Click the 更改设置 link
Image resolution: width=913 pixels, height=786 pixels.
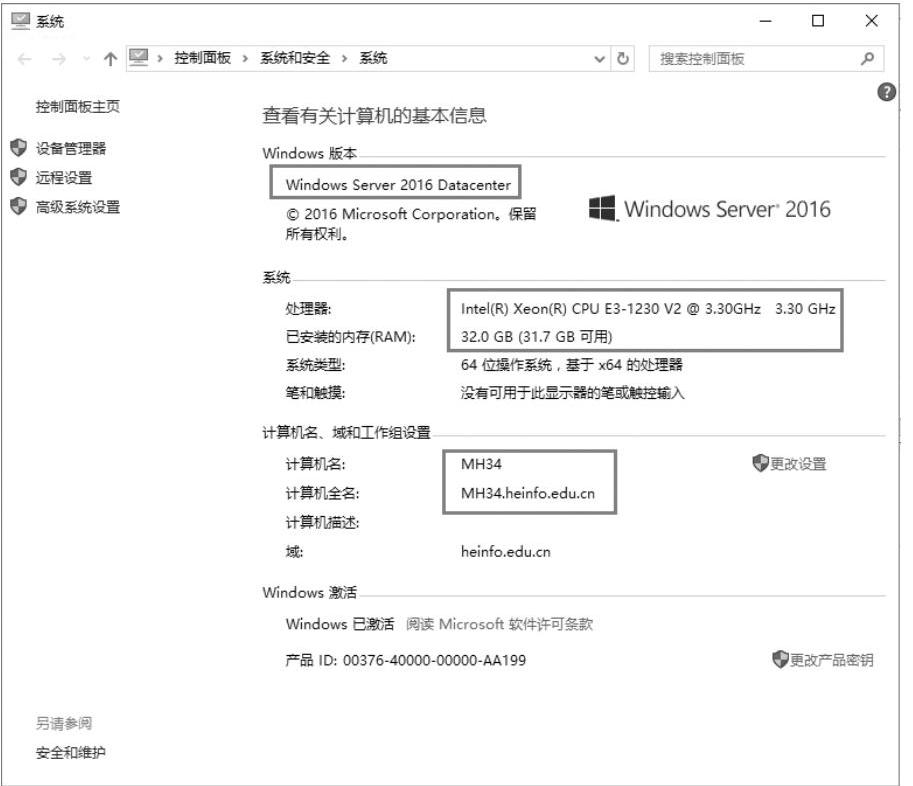click(798, 464)
